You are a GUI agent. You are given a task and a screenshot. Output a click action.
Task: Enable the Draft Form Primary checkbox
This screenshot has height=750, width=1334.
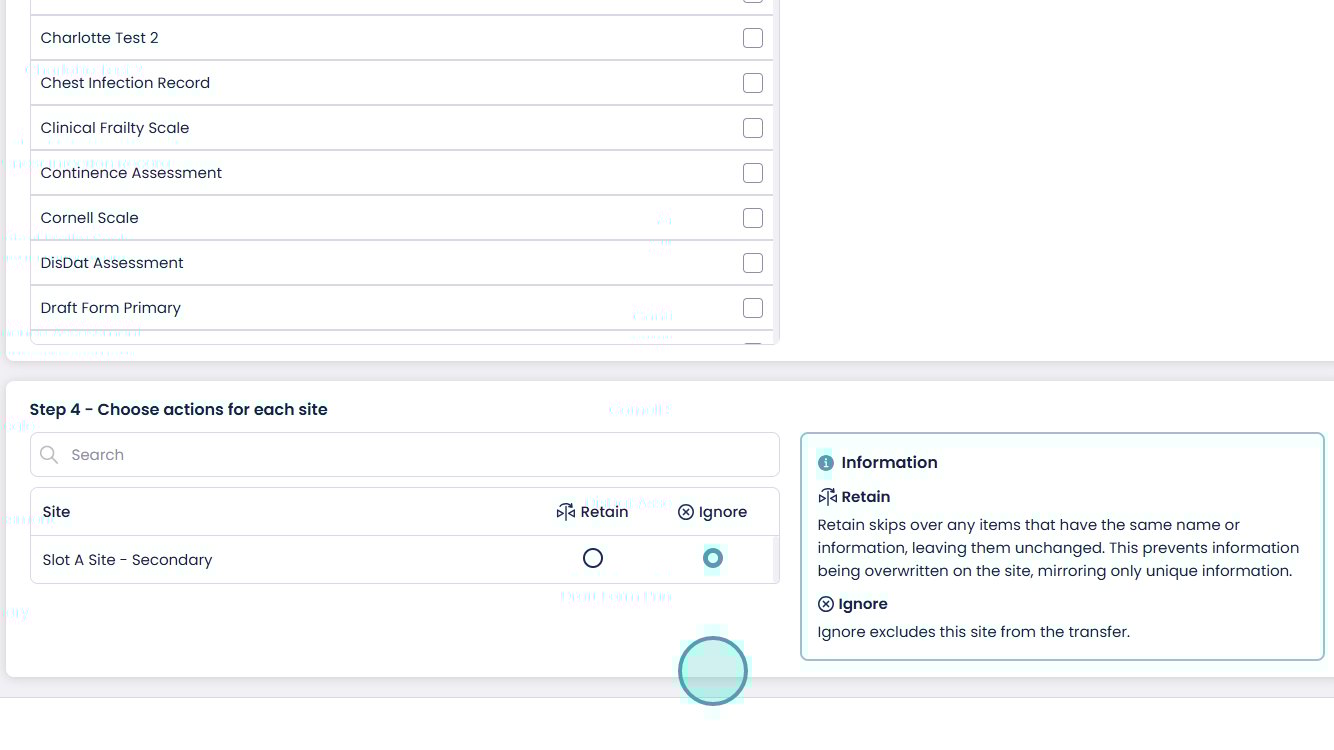753,308
